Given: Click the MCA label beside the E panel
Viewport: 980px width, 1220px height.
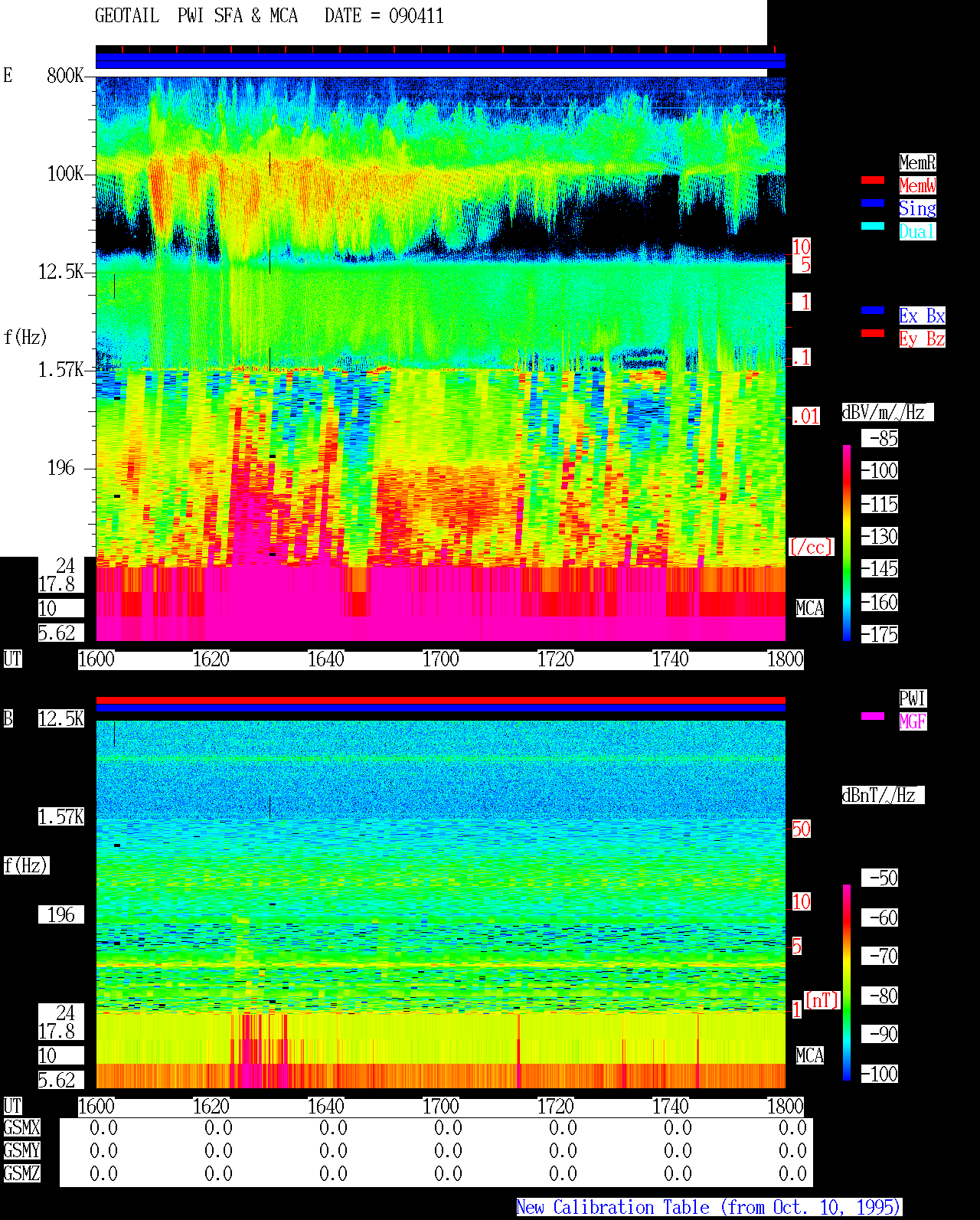Looking at the screenshot, I should 809,608.
